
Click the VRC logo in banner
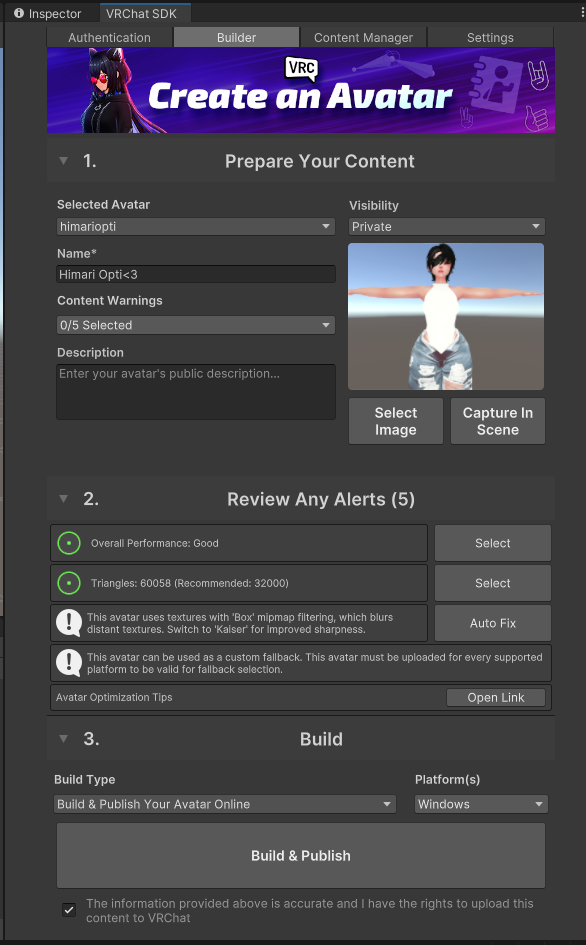coord(301,68)
